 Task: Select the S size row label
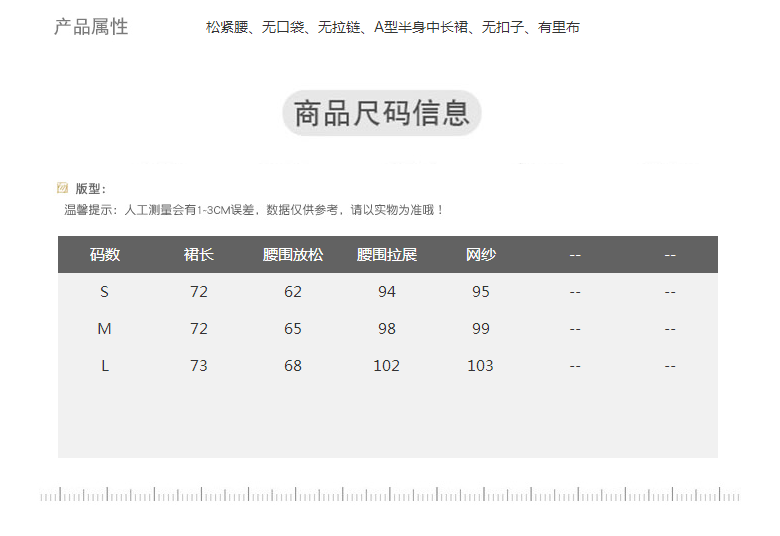104,292
